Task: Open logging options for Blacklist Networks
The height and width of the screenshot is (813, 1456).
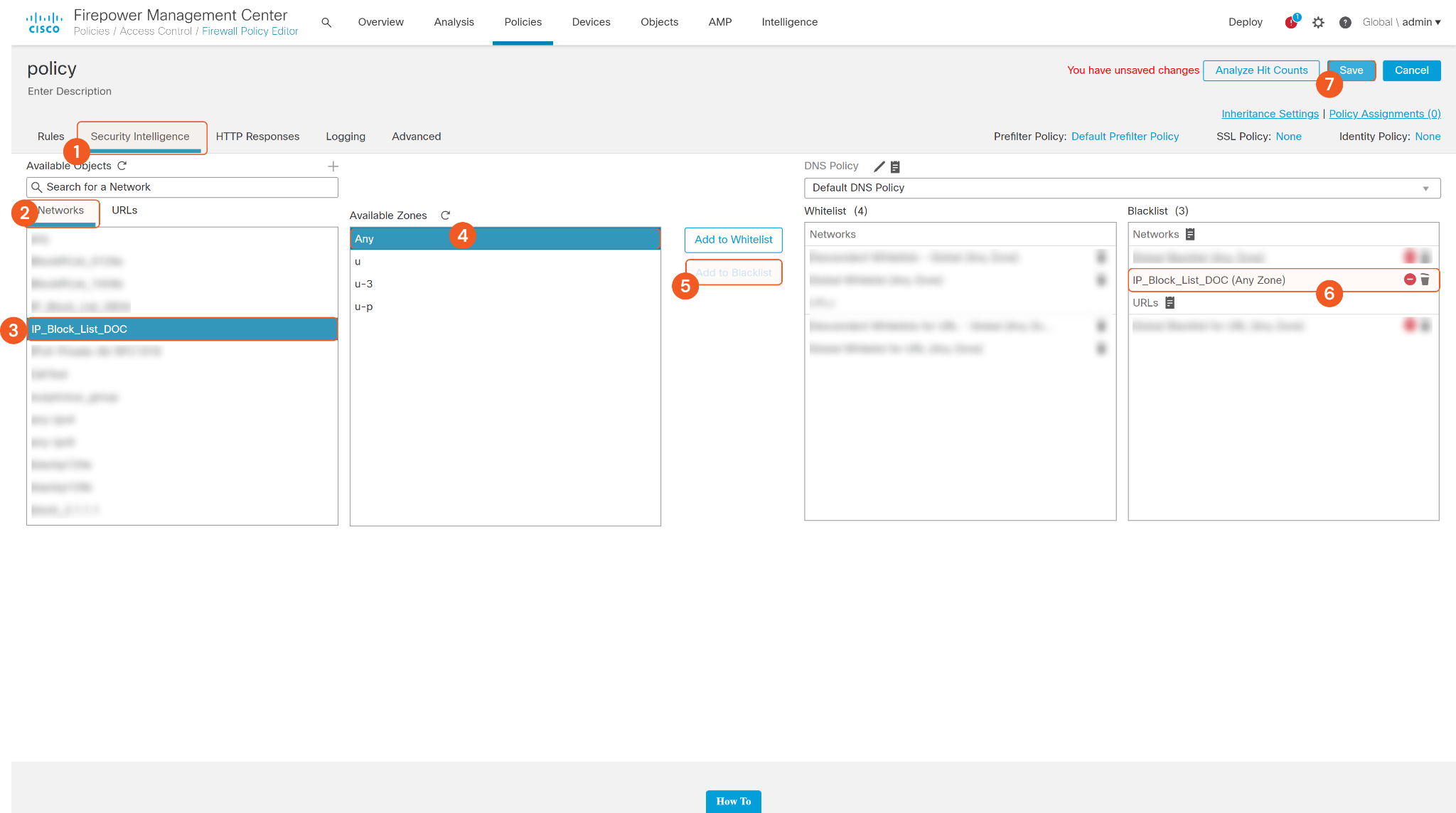Action: point(1190,235)
